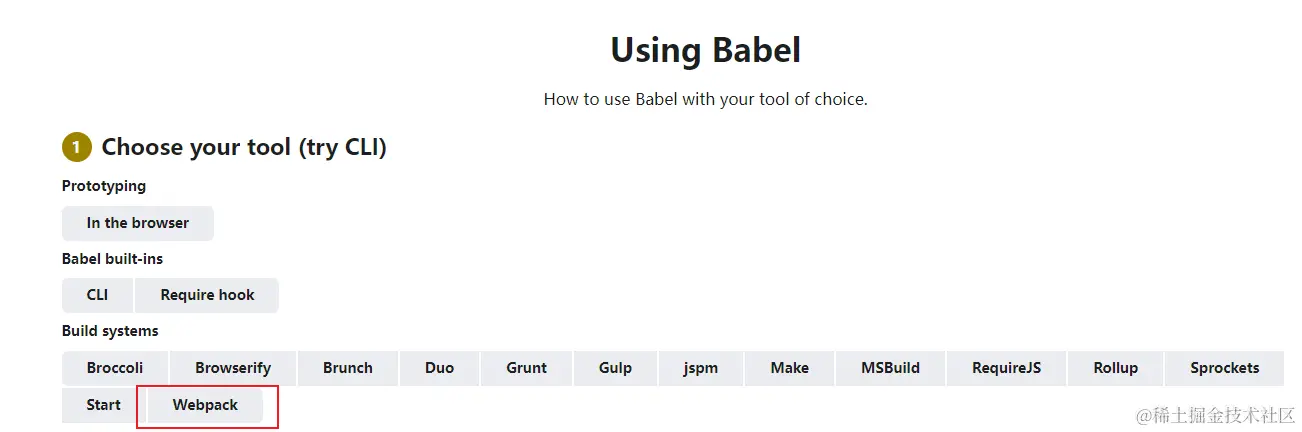Choose the CLI tool button
This screenshot has height=432, width=1302.
pyautogui.click(x=97, y=295)
